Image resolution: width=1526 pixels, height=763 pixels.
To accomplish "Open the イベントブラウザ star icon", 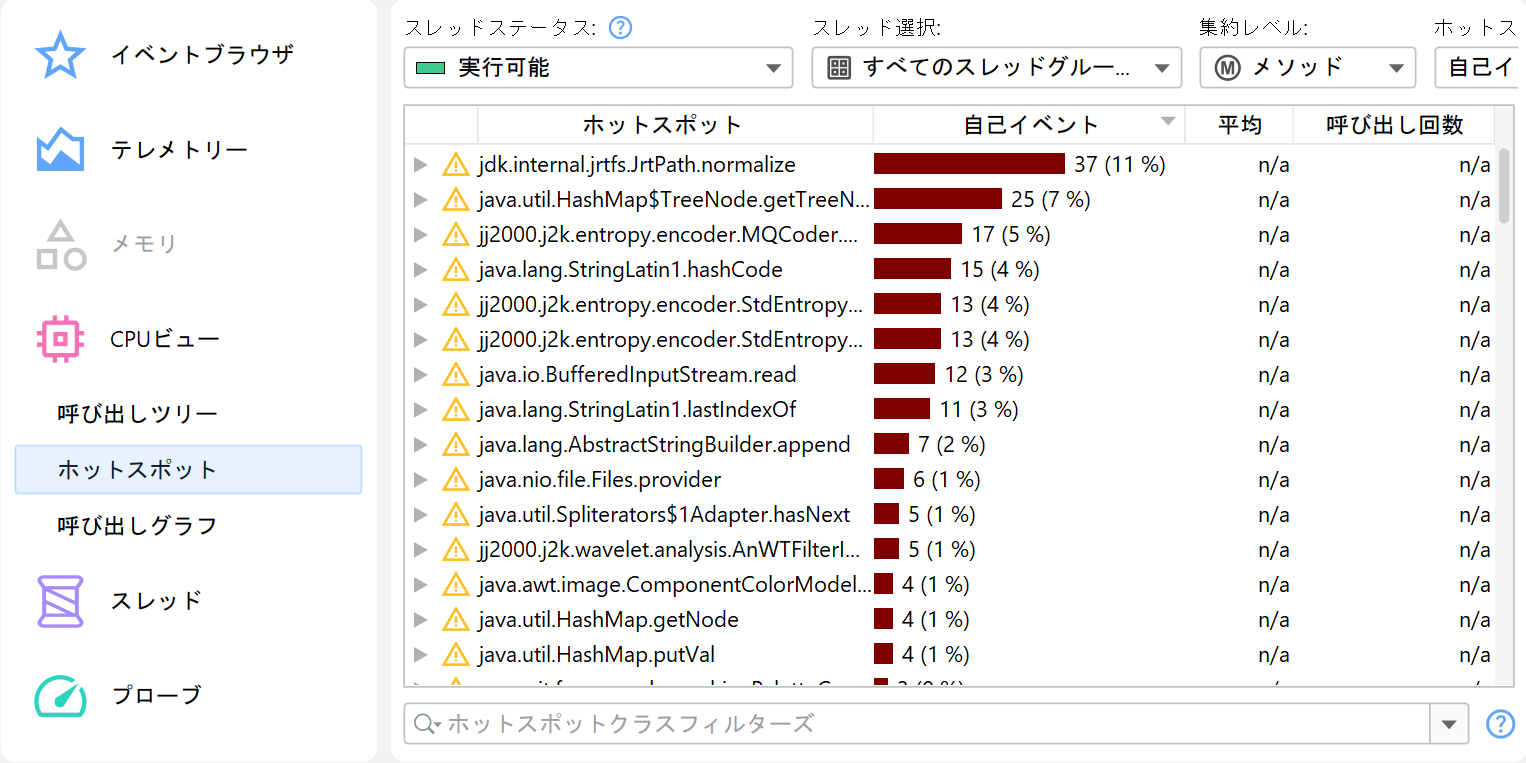I will tap(60, 55).
